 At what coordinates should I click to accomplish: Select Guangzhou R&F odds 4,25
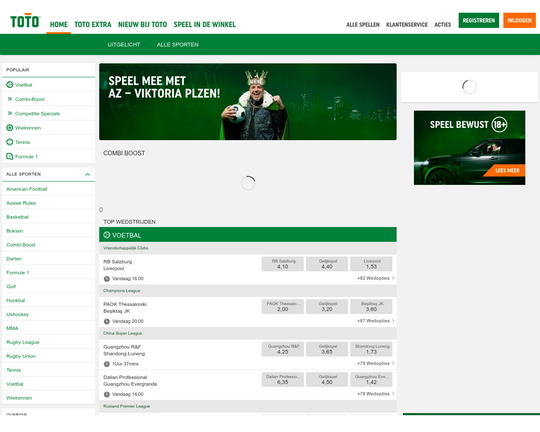[x=283, y=349]
